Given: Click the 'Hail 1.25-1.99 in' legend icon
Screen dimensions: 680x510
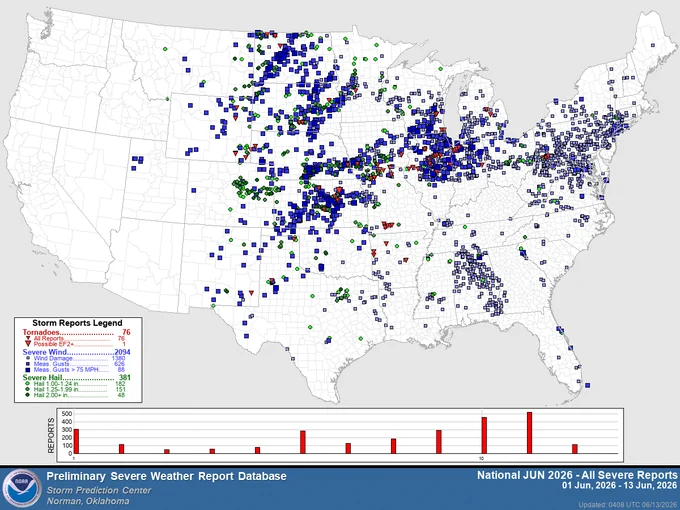Looking at the screenshot, I should [x=28, y=389].
